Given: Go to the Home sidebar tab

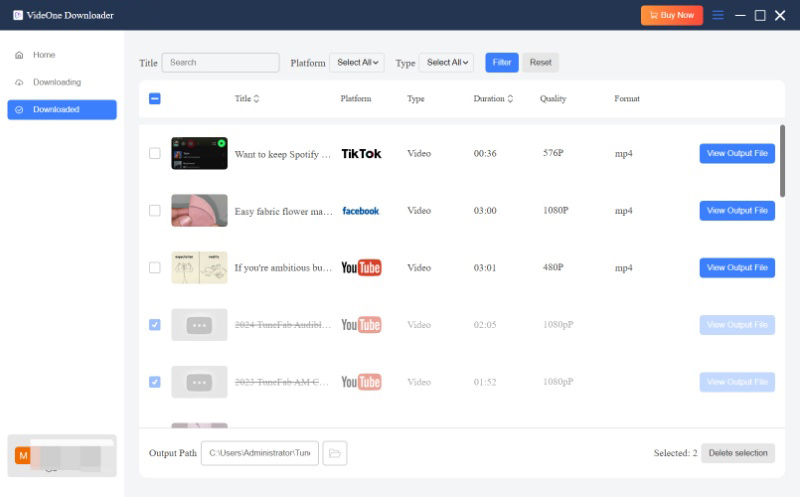Looking at the screenshot, I should tap(44, 55).
